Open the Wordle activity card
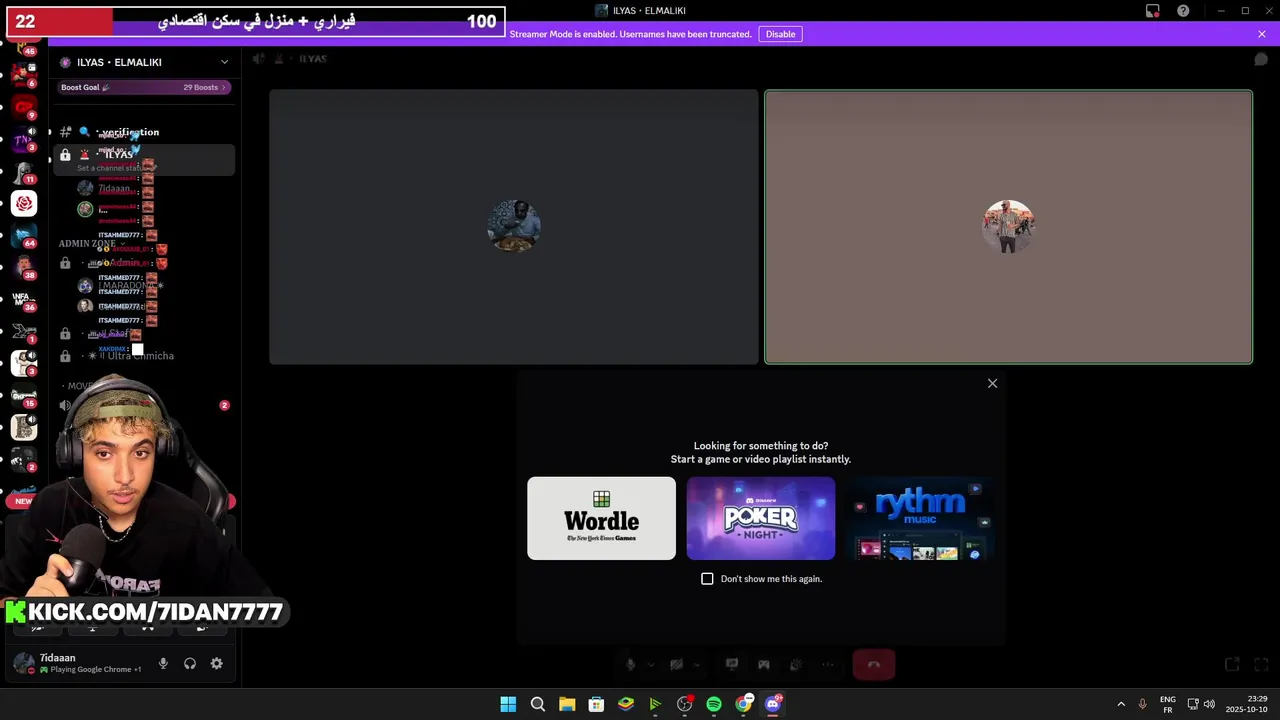The width and height of the screenshot is (1280, 720). pyautogui.click(x=601, y=518)
